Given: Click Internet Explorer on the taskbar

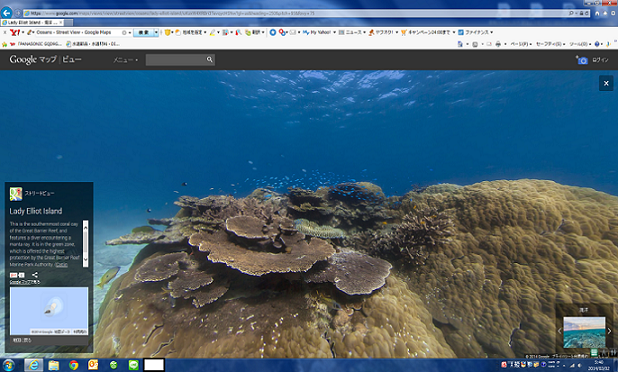Looking at the screenshot, I should click(34, 365).
